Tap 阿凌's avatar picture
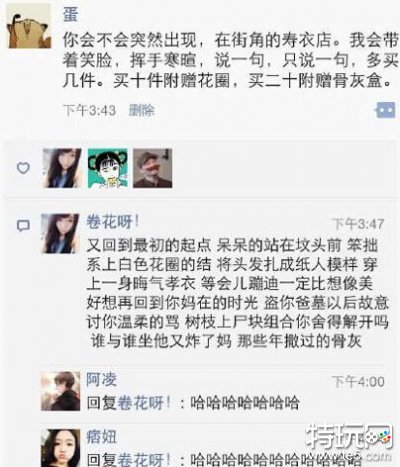 coord(60,391)
